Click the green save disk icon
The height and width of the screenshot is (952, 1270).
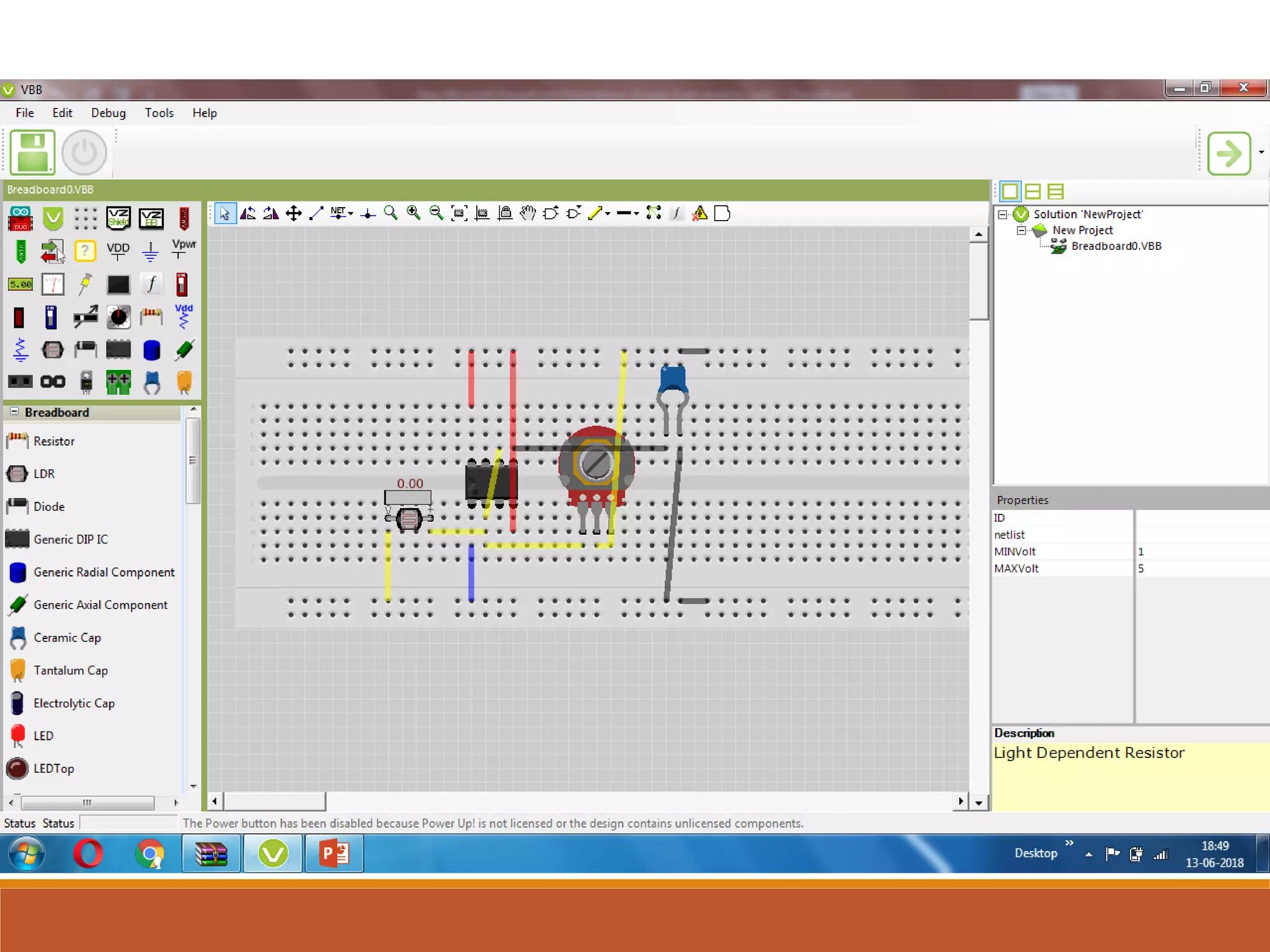(x=33, y=152)
